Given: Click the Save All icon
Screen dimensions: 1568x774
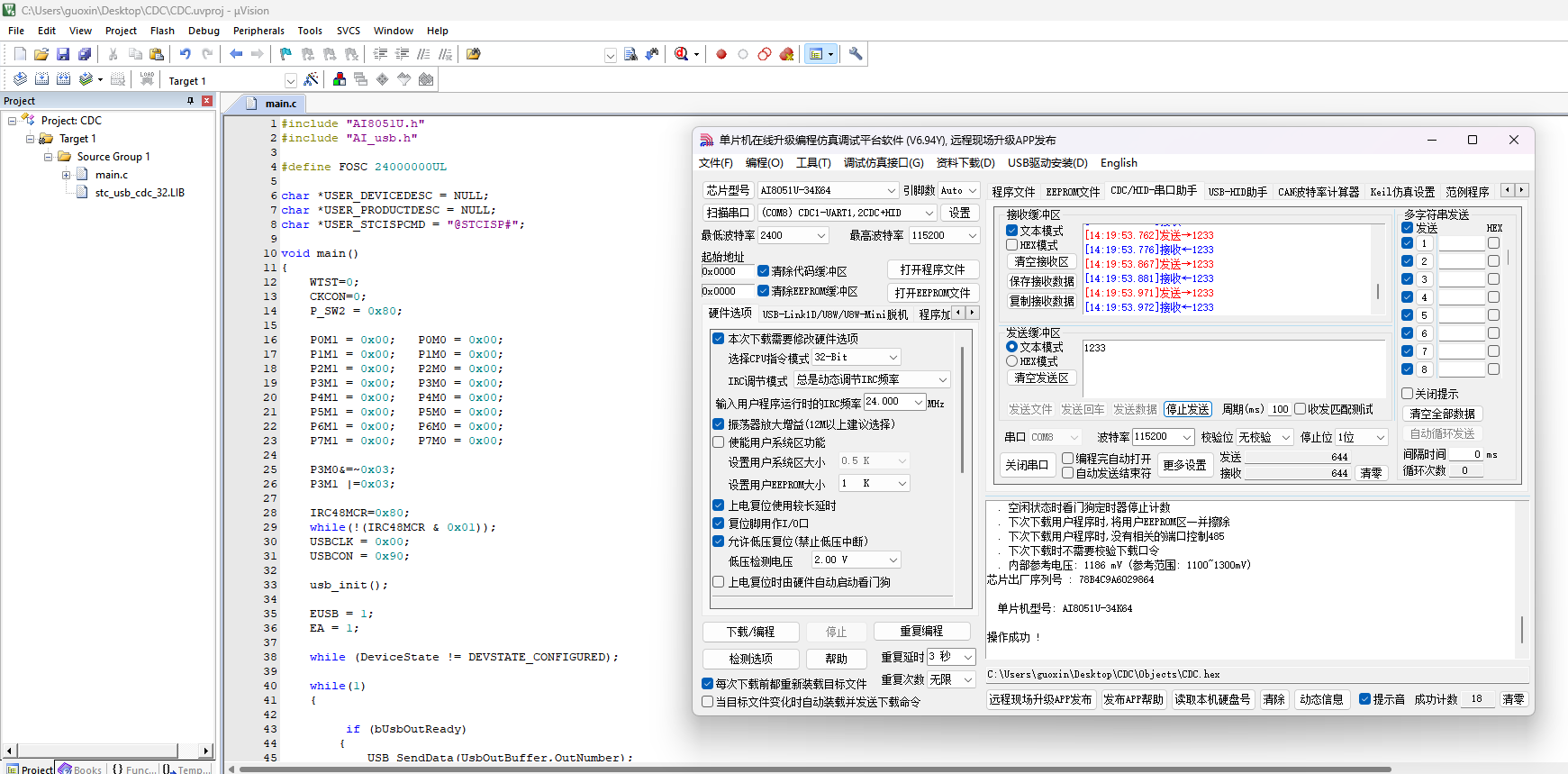Looking at the screenshot, I should (85, 54).
